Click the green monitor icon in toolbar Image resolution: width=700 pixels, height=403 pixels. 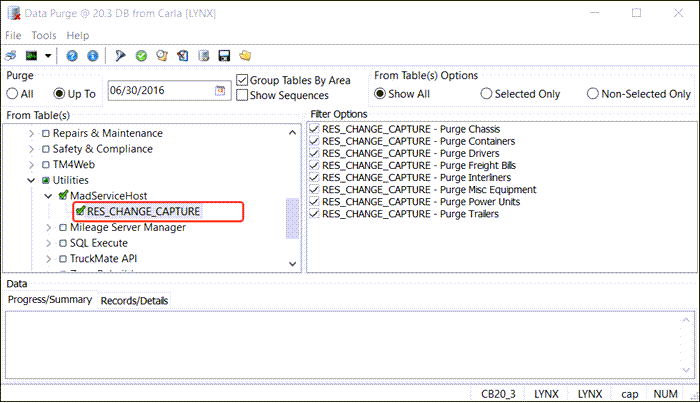coord(31,55)
